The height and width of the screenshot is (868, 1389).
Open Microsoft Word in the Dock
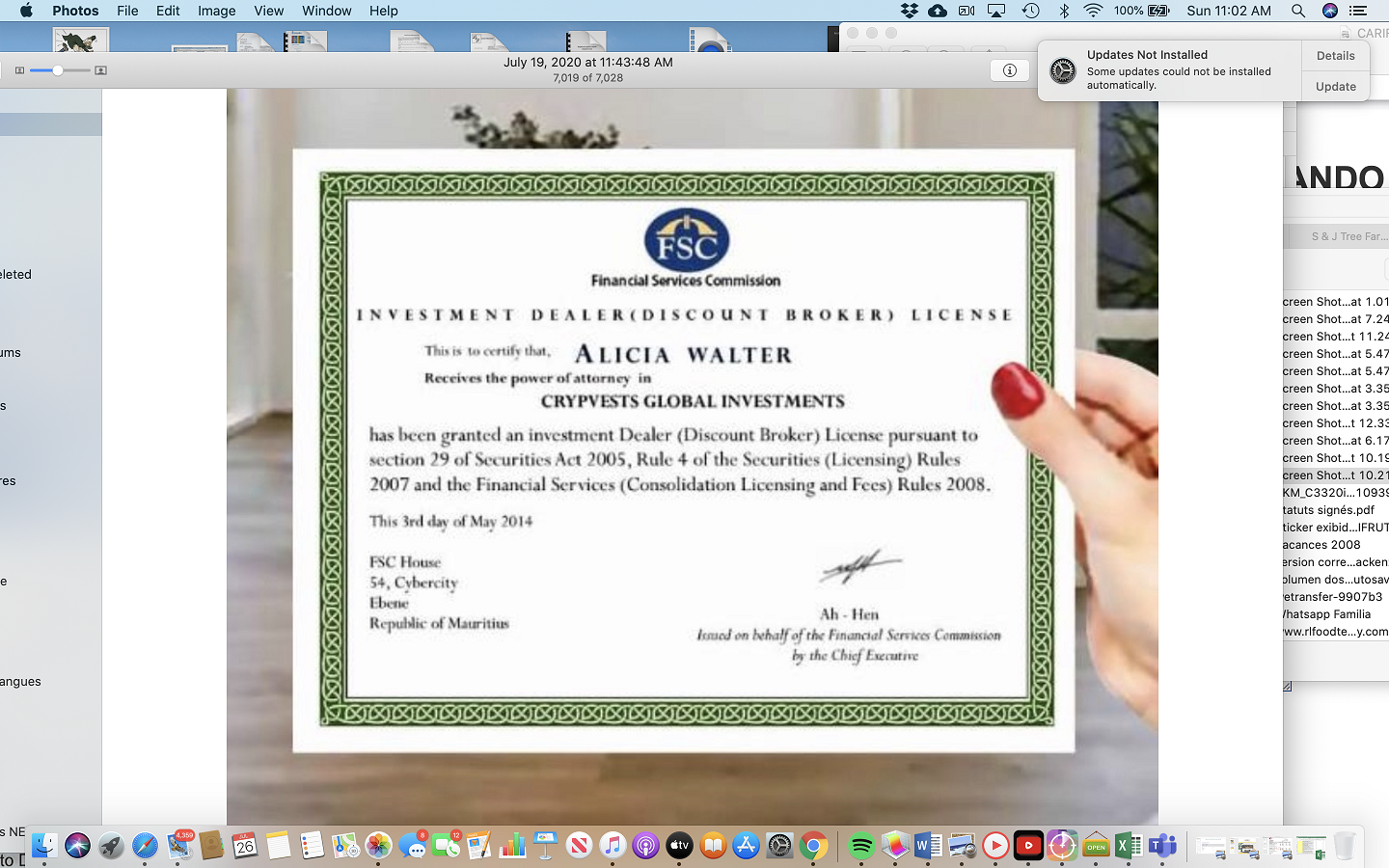click(928, 846)
